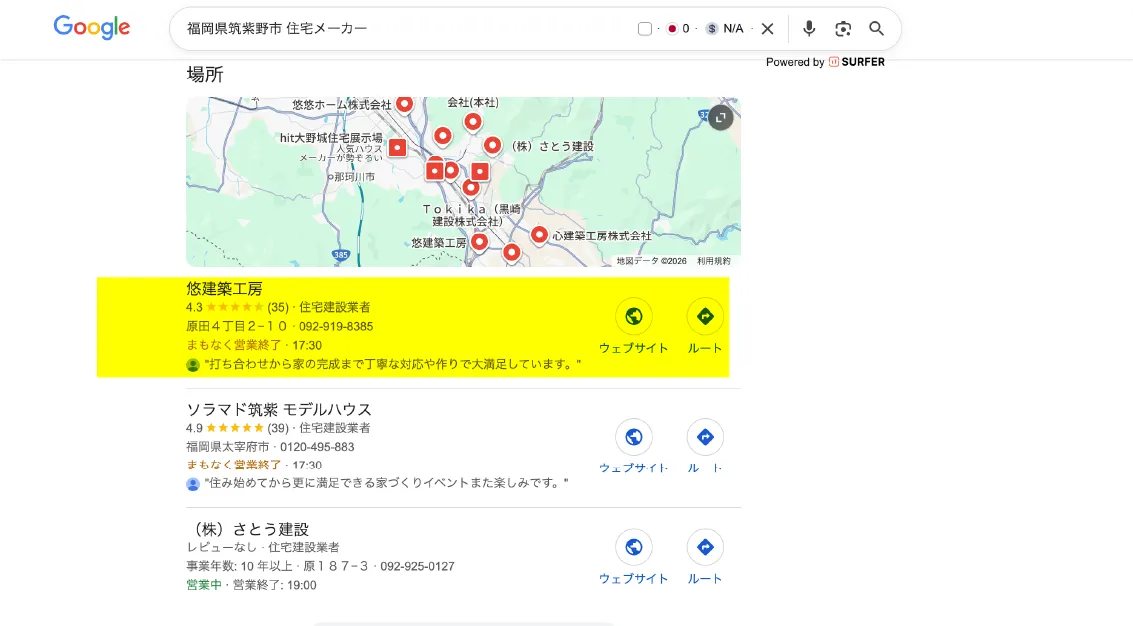Toggle the Surfer checkbox in the search bar
The height and width of the screenshot is (626, 1133).
644,28
